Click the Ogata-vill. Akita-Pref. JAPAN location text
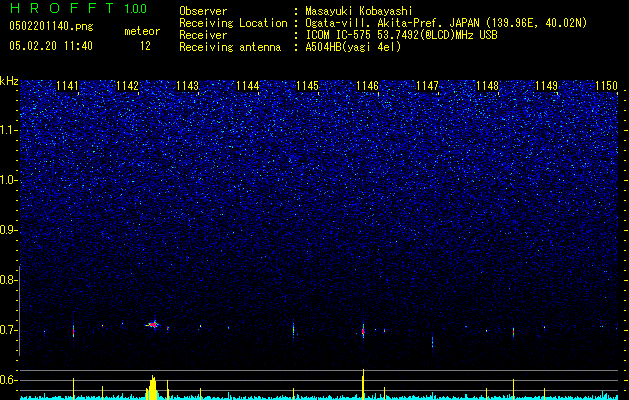Screen dimensions: 629x400 click(446, 23)
